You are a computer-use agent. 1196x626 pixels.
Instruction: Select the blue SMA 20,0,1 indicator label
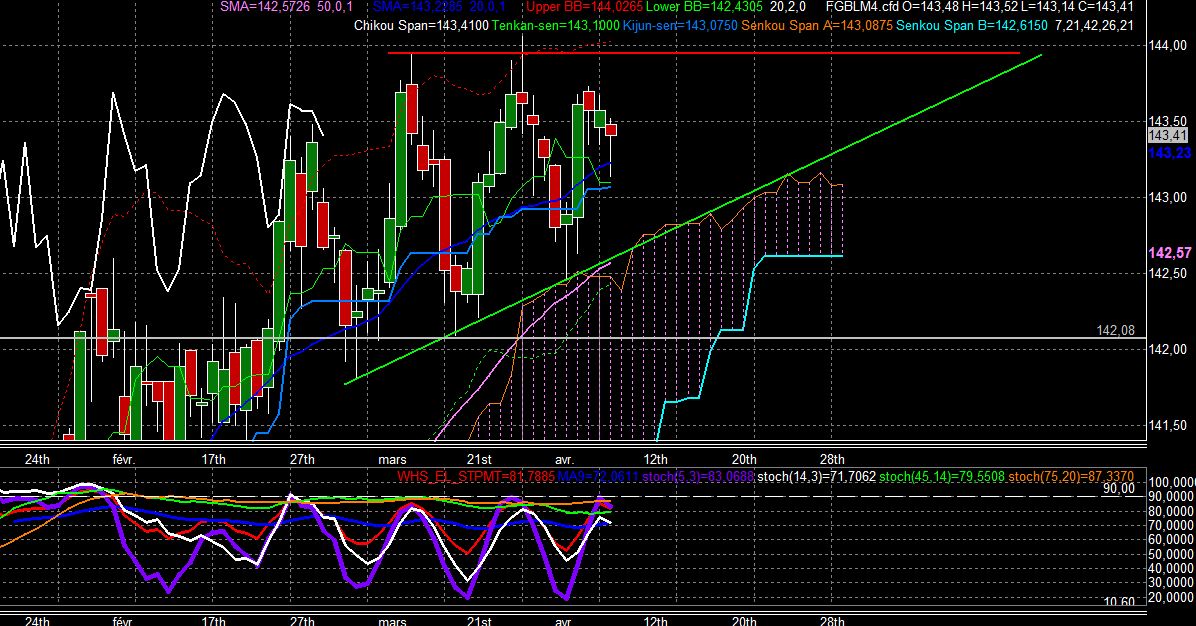point(439,7)
